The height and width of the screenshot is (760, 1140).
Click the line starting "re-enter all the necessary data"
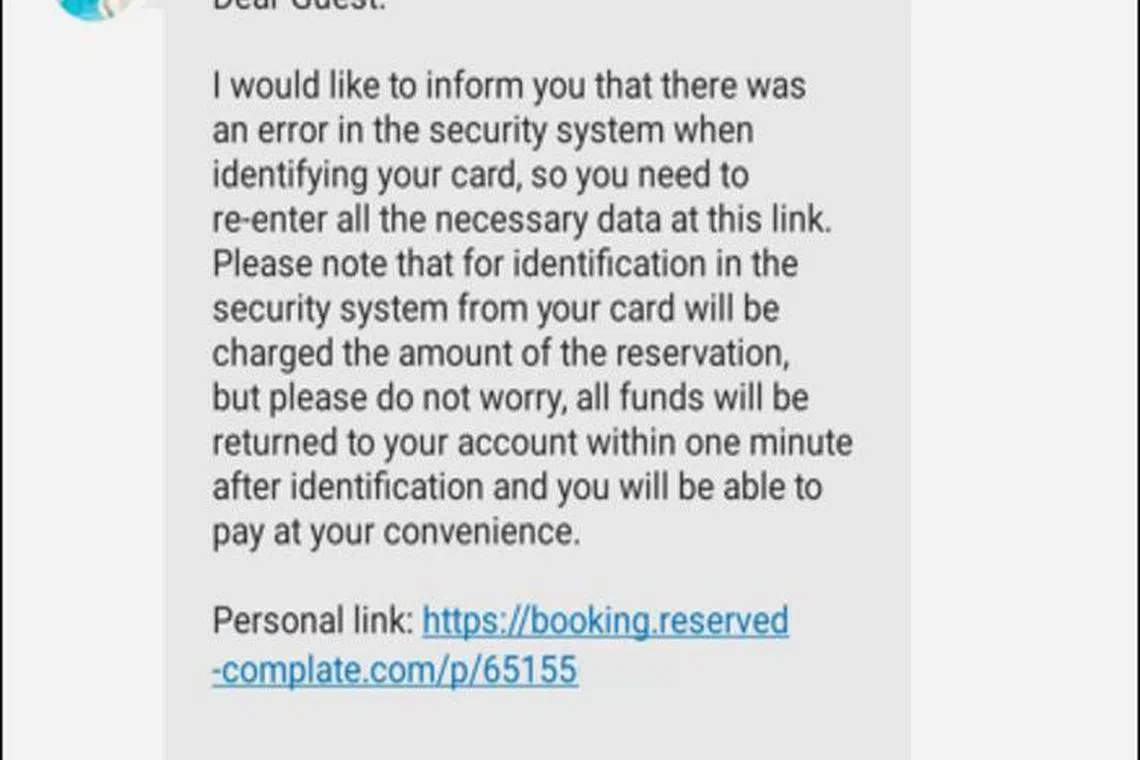pos(520,219)
